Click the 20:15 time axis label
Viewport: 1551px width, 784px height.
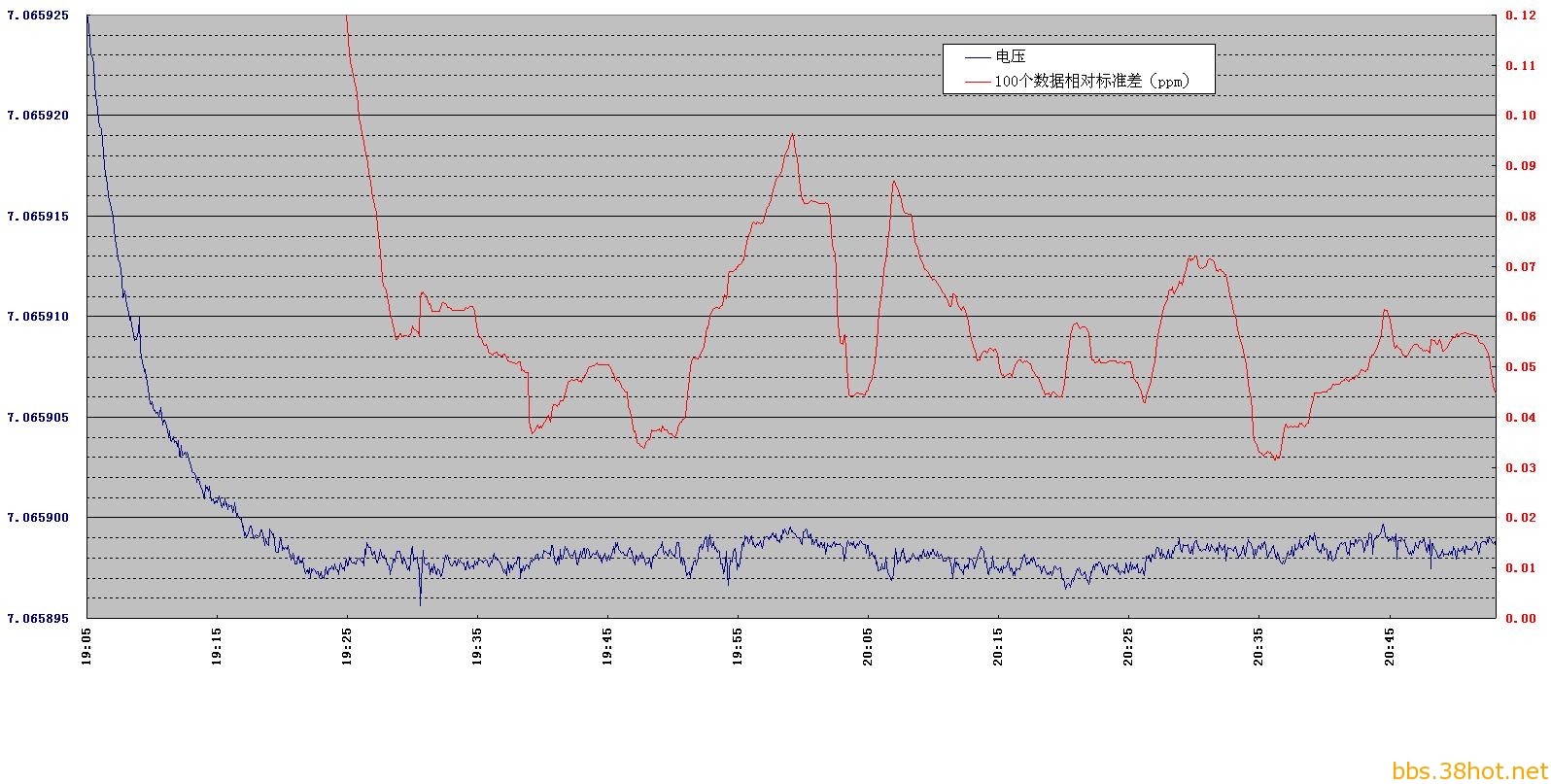(x=999, y=645)
